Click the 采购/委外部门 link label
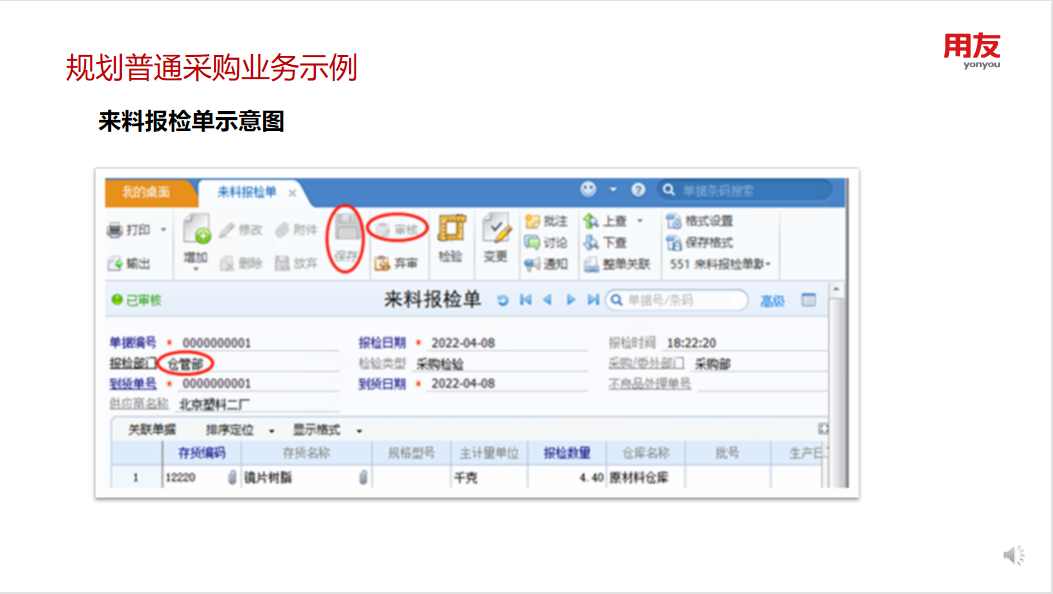The width and height of the screenshot is (1053, 594). tap(646, 363)
